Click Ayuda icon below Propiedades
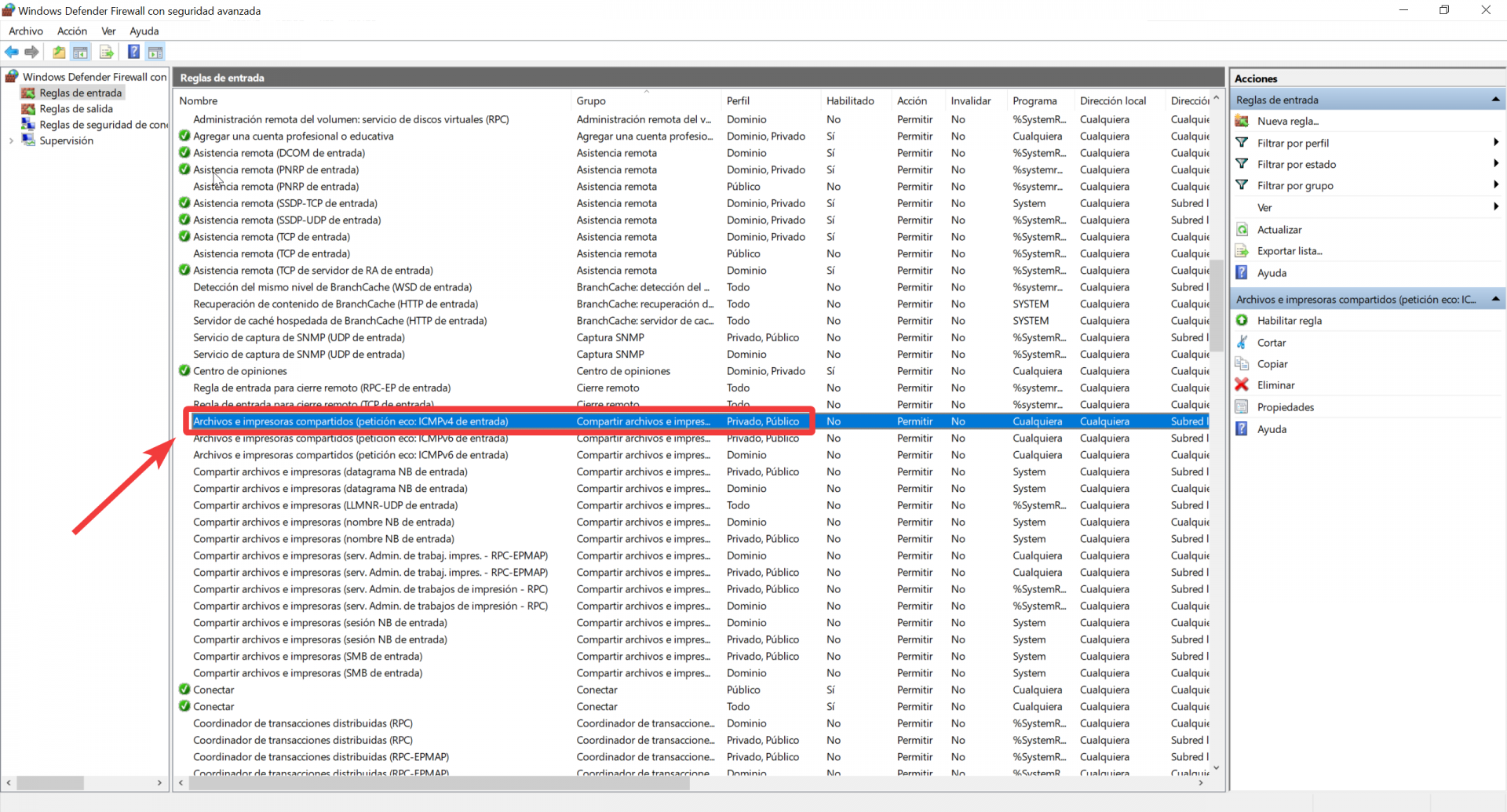1507x812 pixels. (1242, 428)
